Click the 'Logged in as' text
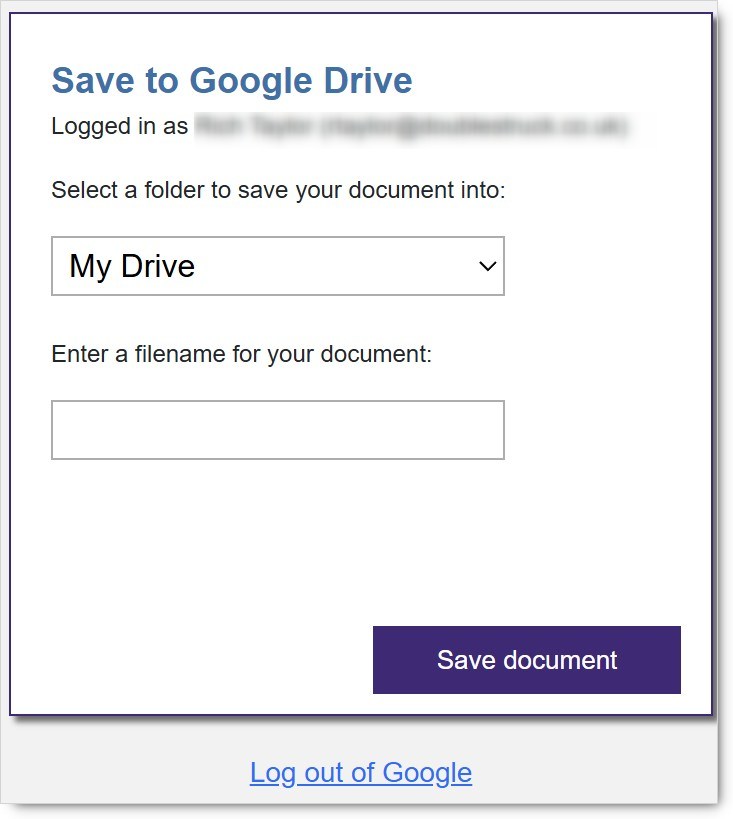The width and height of the screenshot is (733, 819). pyautogui.click(x=120, y=126)
